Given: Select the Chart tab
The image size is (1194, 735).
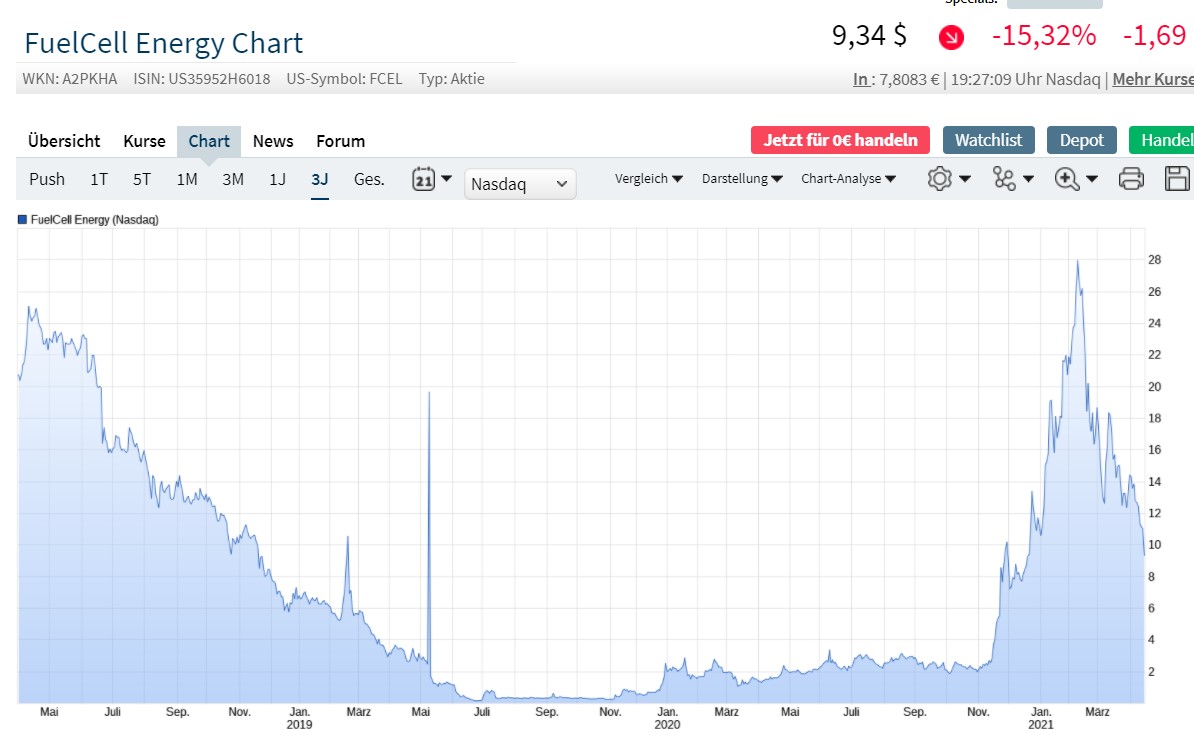Looking at the screenshot, I should click(x=209, y=141).
